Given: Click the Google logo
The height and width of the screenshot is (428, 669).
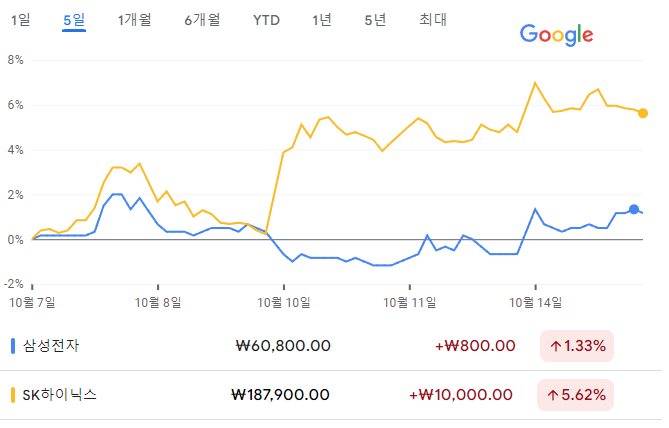Looking at the screenshot, I should pos(556,35).
